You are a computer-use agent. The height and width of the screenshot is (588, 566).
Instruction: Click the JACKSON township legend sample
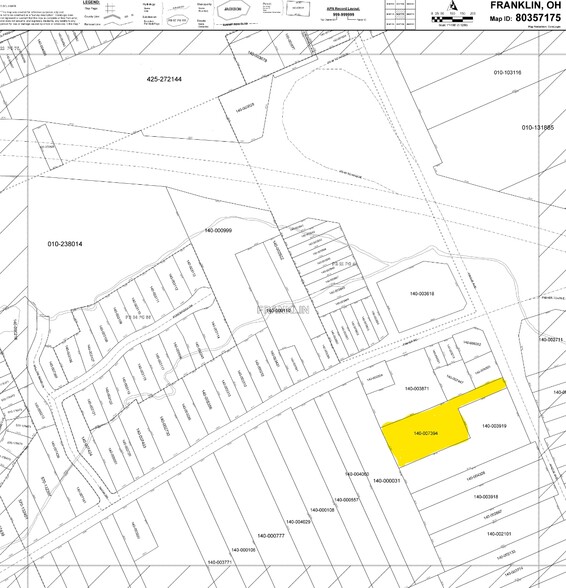(x=234, y=10)
